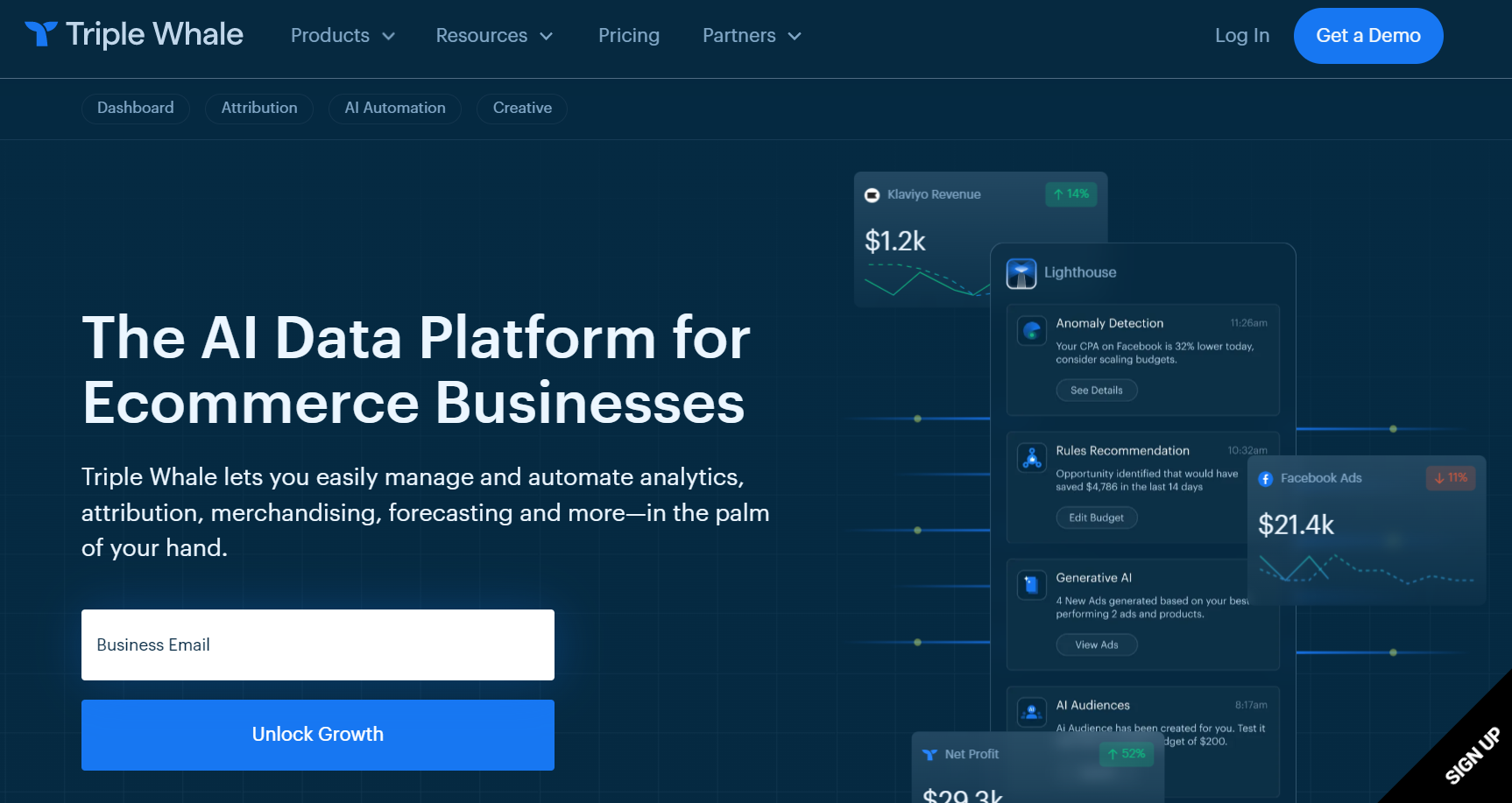Click the 'AI Audiences' card title
This screenshot has height=803, width=1512.
point(1093,706)
